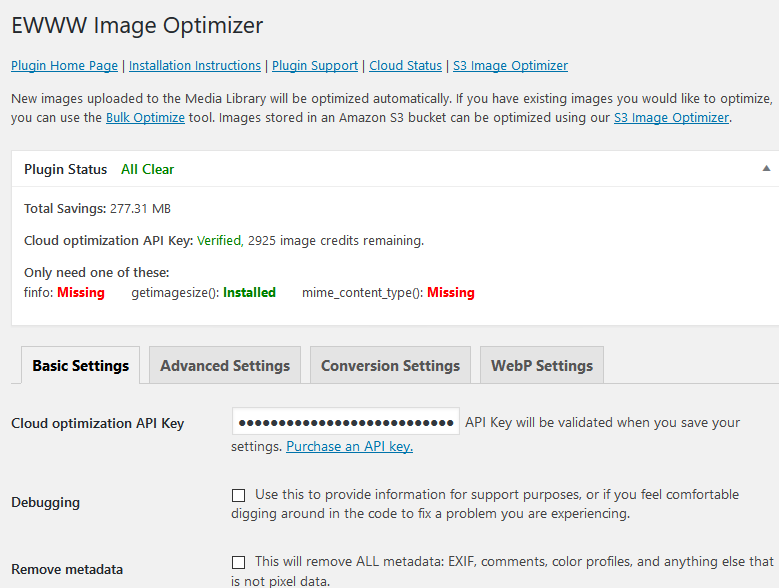Screen dimensions: 779x588
Task: Click the Only need one of these text
Action: point(96,273)
